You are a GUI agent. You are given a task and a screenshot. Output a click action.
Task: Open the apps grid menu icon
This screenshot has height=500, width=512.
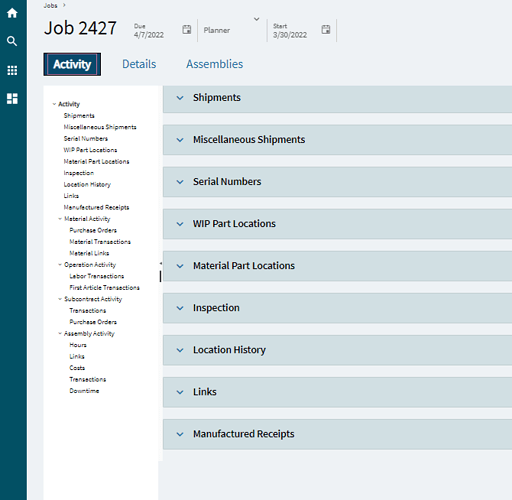[12, 70]
